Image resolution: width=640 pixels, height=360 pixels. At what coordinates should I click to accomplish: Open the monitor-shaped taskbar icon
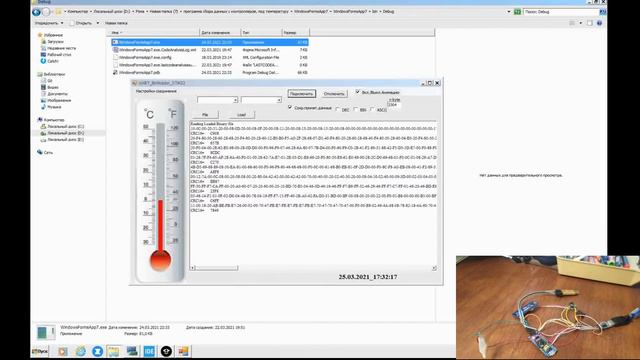coord(132,351)
